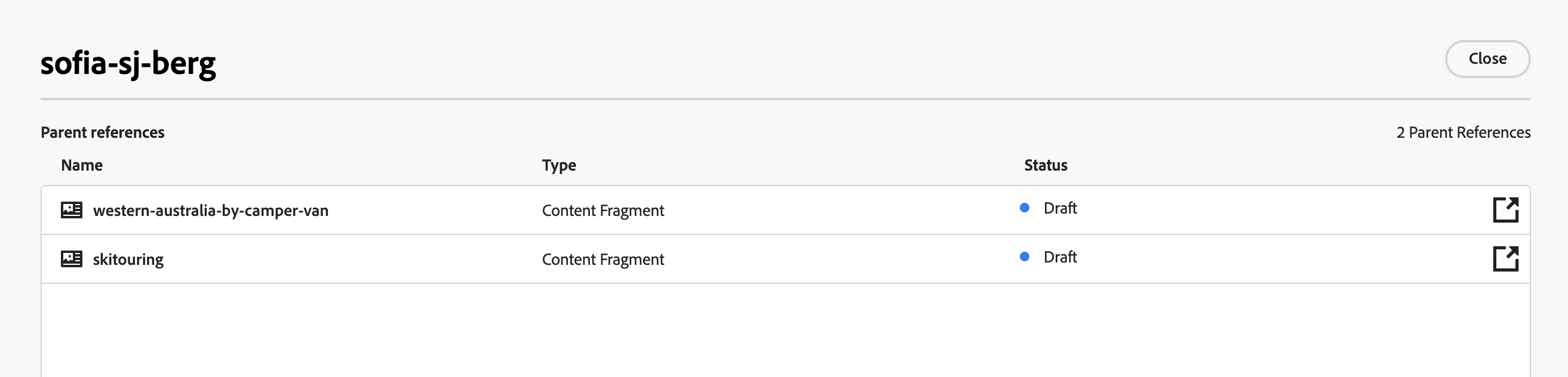This screenshot has width=1568, height=377.
Task: Click the content fragment icon beside skitouring
Action: (x=71, y=259)
